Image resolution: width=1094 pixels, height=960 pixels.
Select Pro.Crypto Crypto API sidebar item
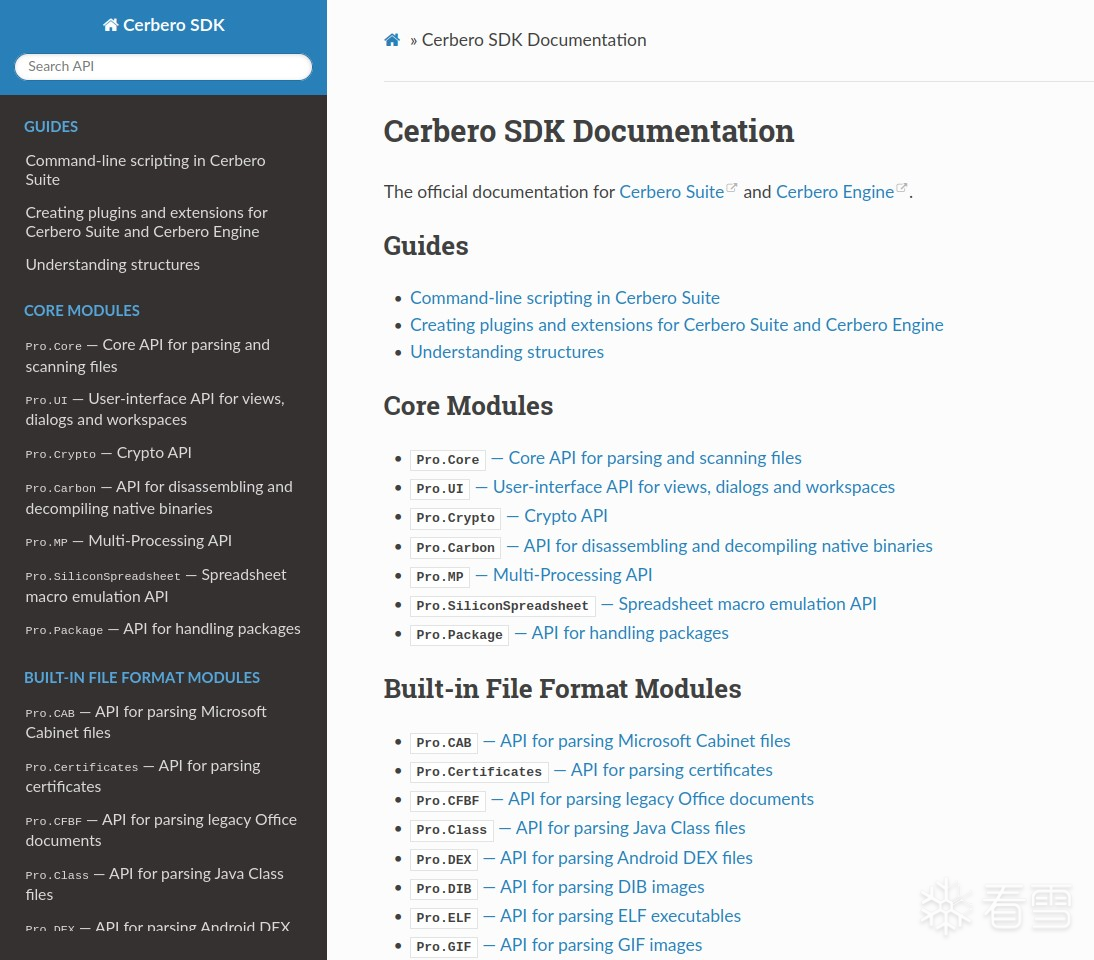[108, 453]
